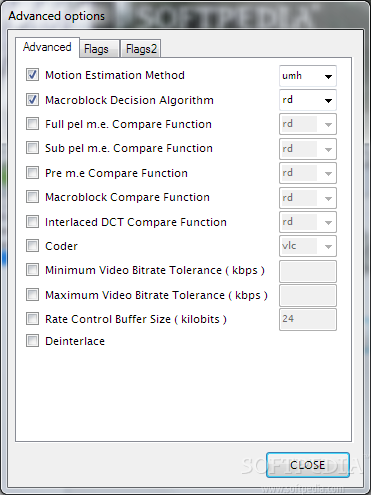Uncheck the Motion Estimation Method checkbox
The height and width of the screenshot is (495, 371).
(32, 75)
